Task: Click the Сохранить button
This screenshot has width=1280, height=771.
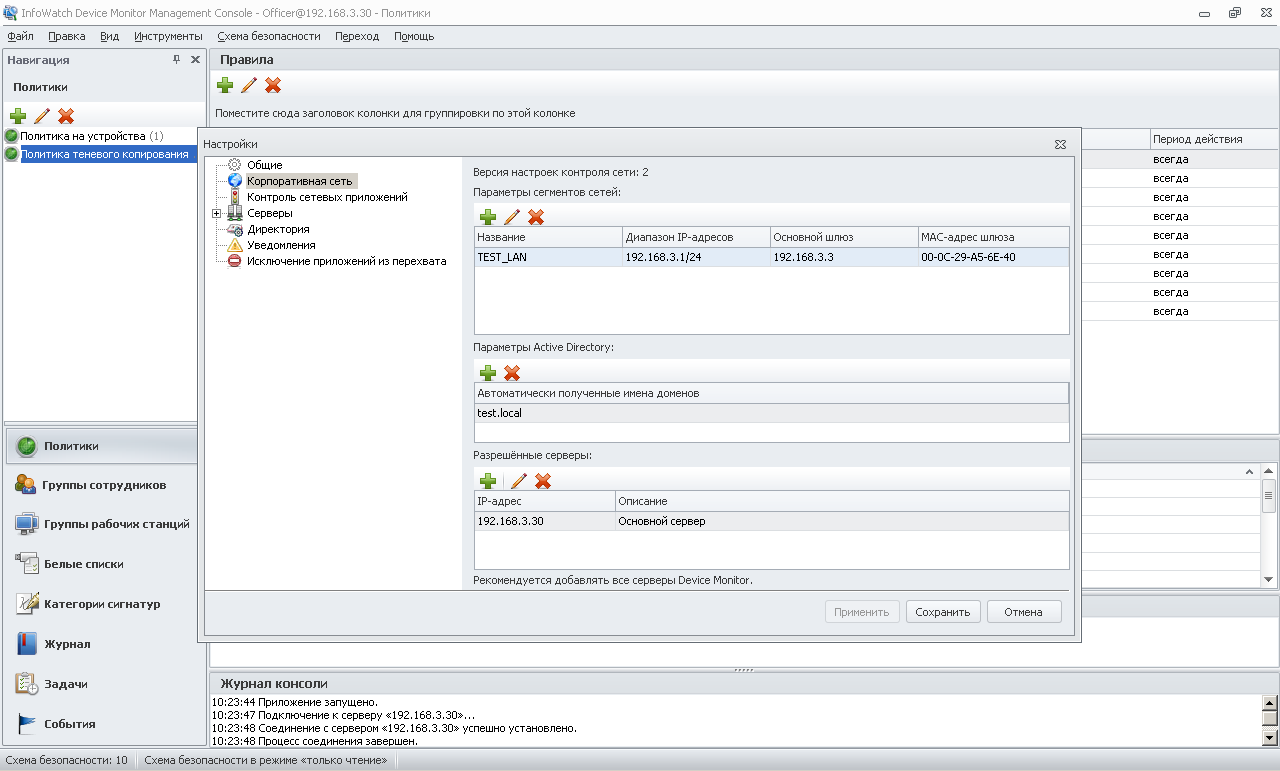Action: [942, 612]
